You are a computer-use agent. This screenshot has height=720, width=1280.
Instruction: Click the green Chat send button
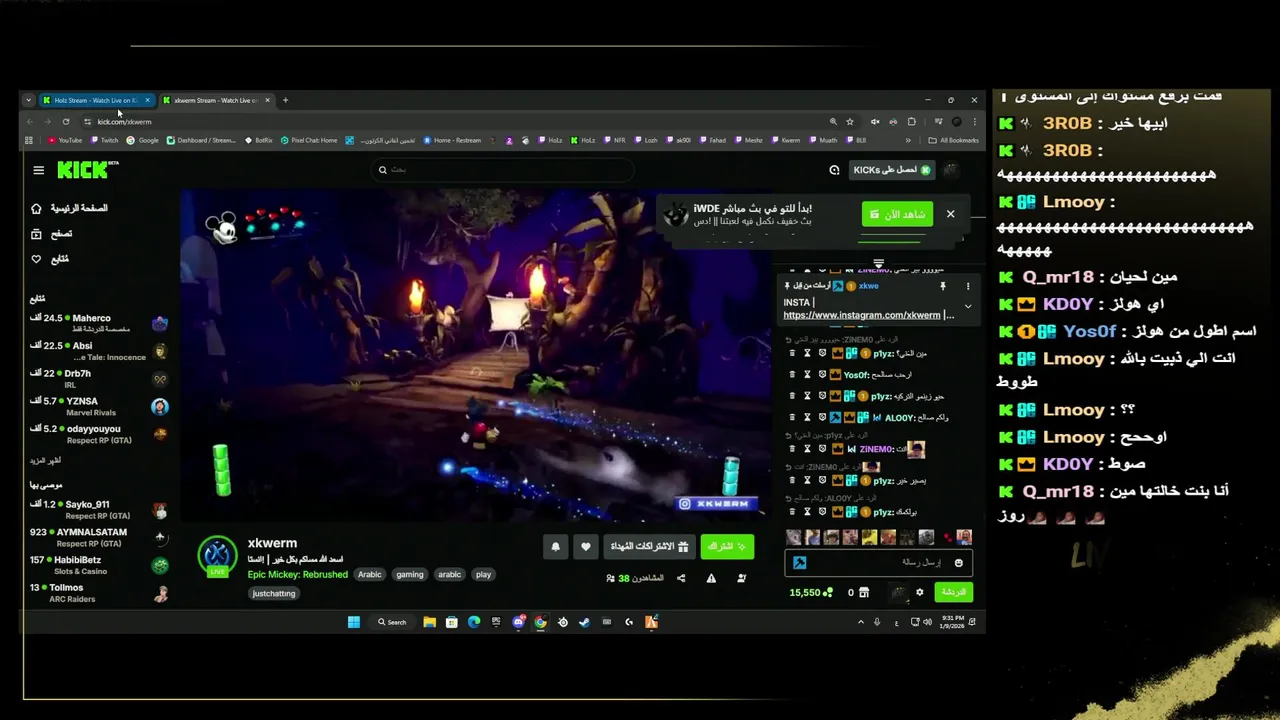(x=954, y=592)
